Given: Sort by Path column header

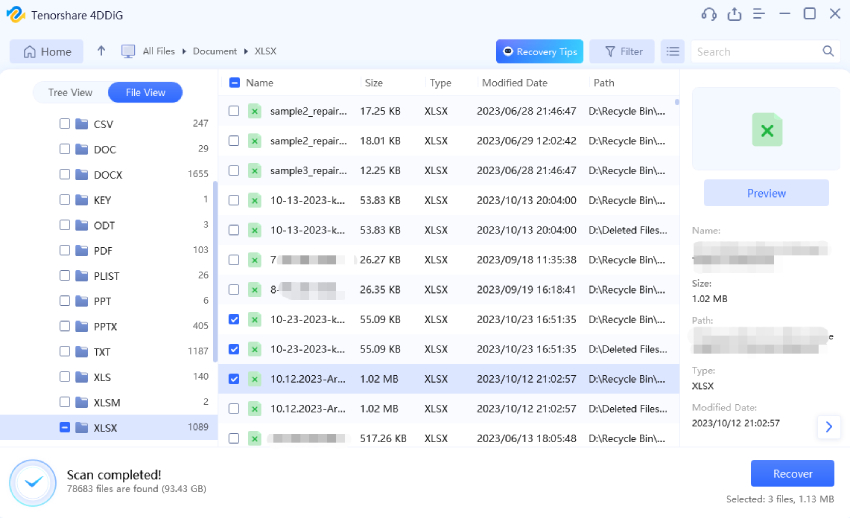Looking at the screenshot, I should click(x=604, y=83).
